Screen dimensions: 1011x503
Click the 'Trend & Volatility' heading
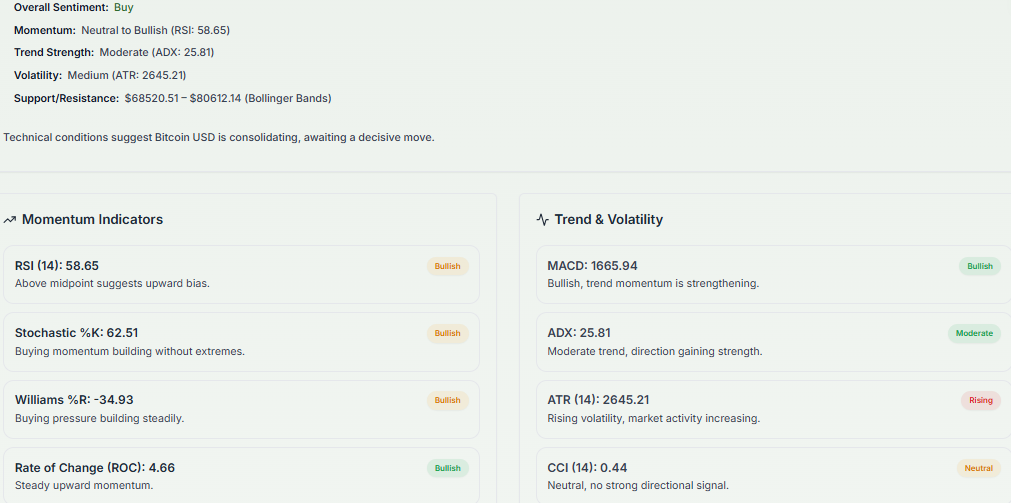(x=609, y=219)
